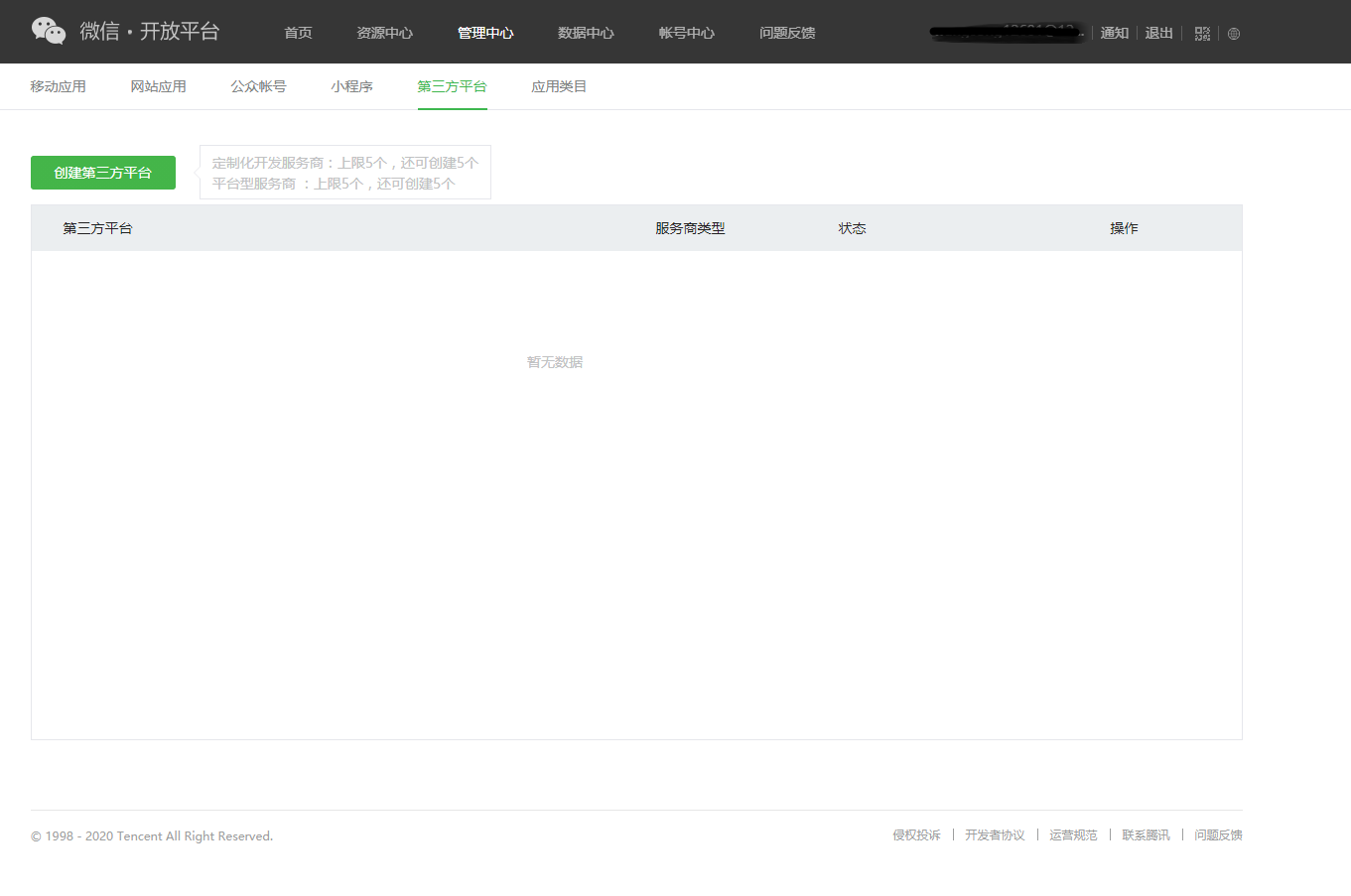Click 问题反馈 in the top navigation
This screenshot has width=1351, height=896.
(x=787, y=33)
